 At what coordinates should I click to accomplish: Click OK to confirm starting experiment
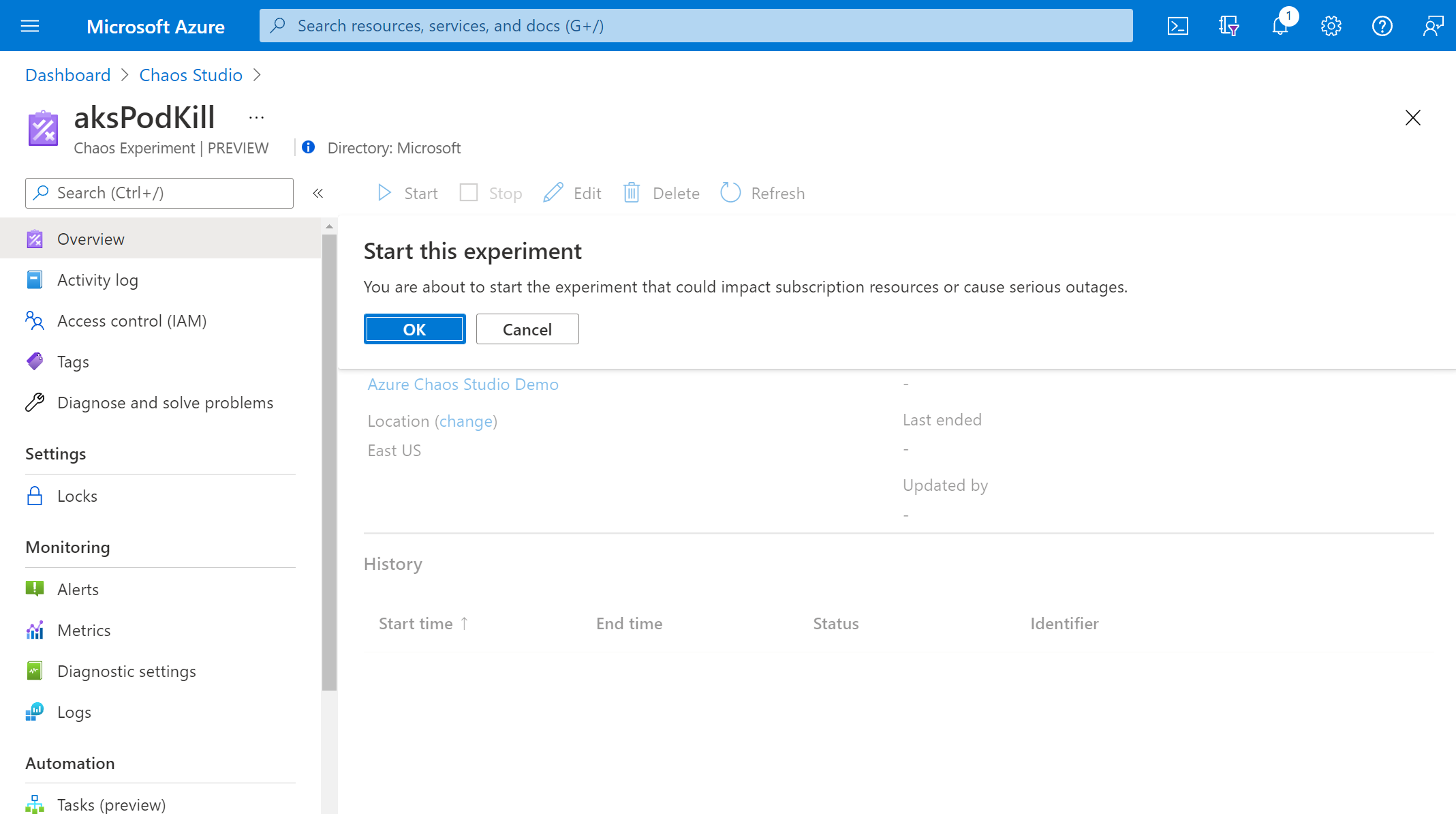[x=414, y=329]
